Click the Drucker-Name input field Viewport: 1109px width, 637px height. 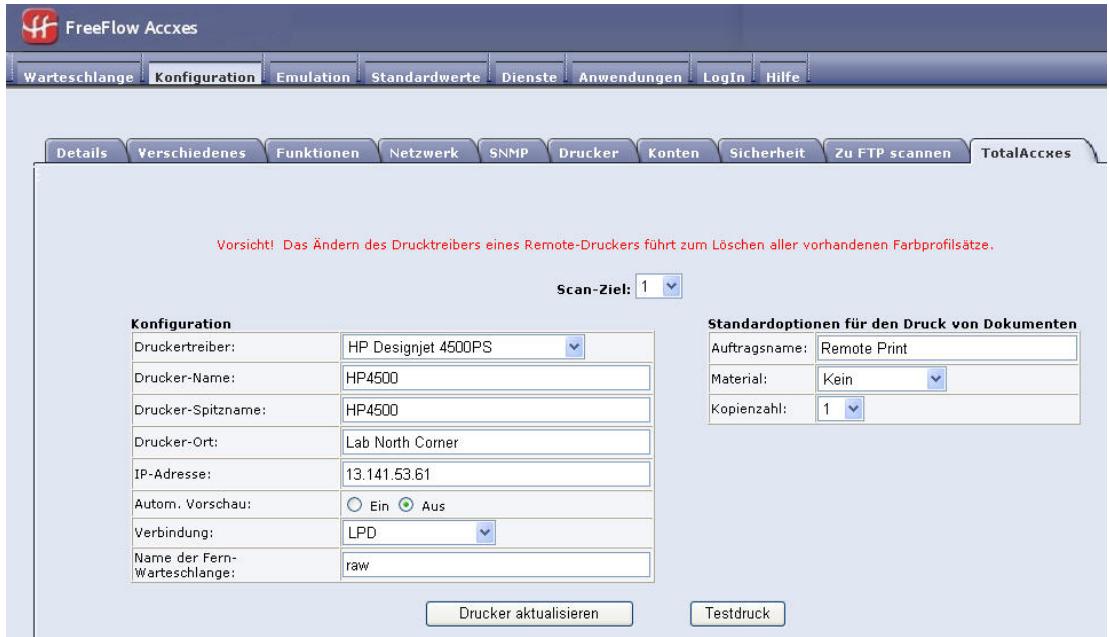[496, 378]
